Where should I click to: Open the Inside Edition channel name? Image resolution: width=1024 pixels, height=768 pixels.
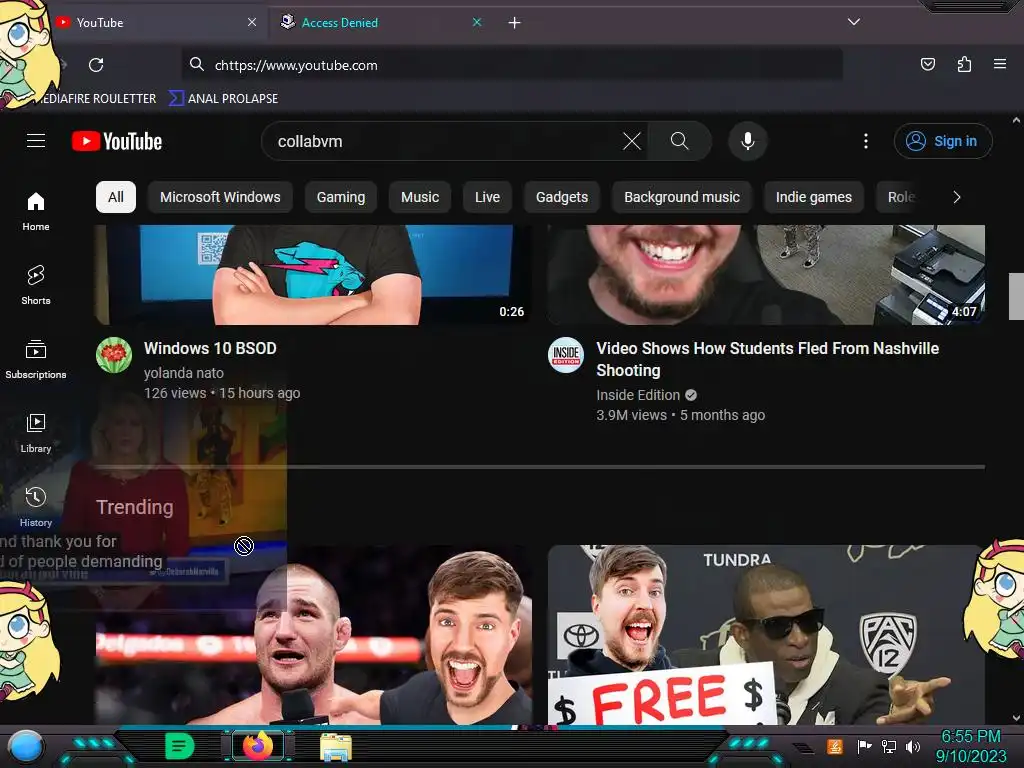(638, 395)
